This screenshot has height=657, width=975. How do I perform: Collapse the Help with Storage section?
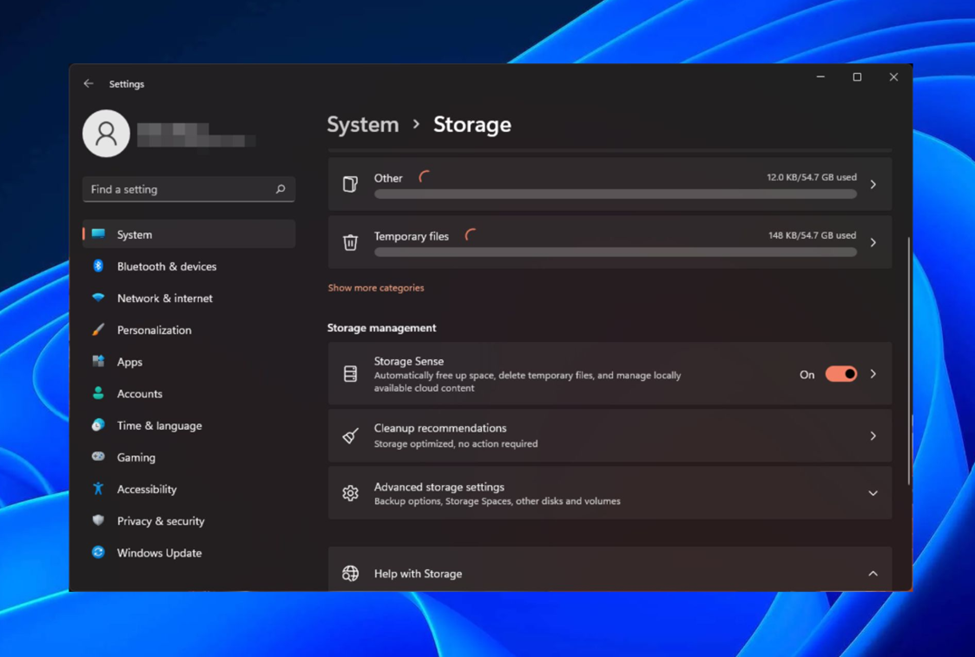[873, 573]
